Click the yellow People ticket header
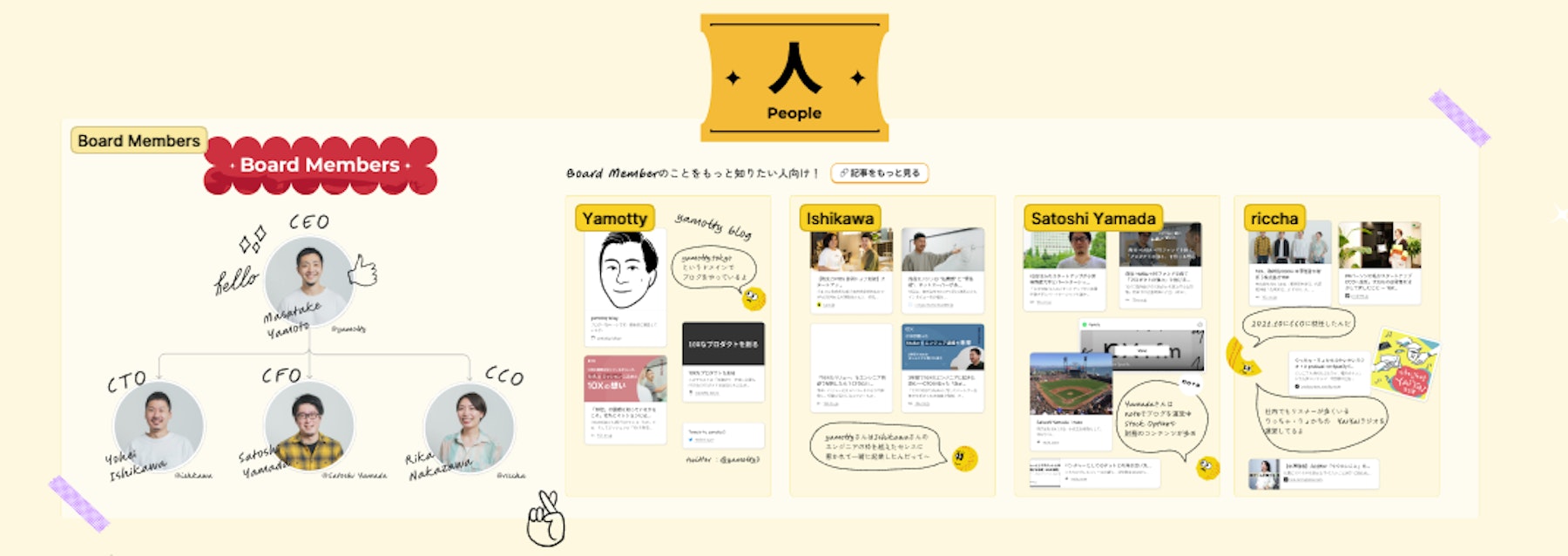The height and width of the screenshot is (556, 1568). point(794,78)
